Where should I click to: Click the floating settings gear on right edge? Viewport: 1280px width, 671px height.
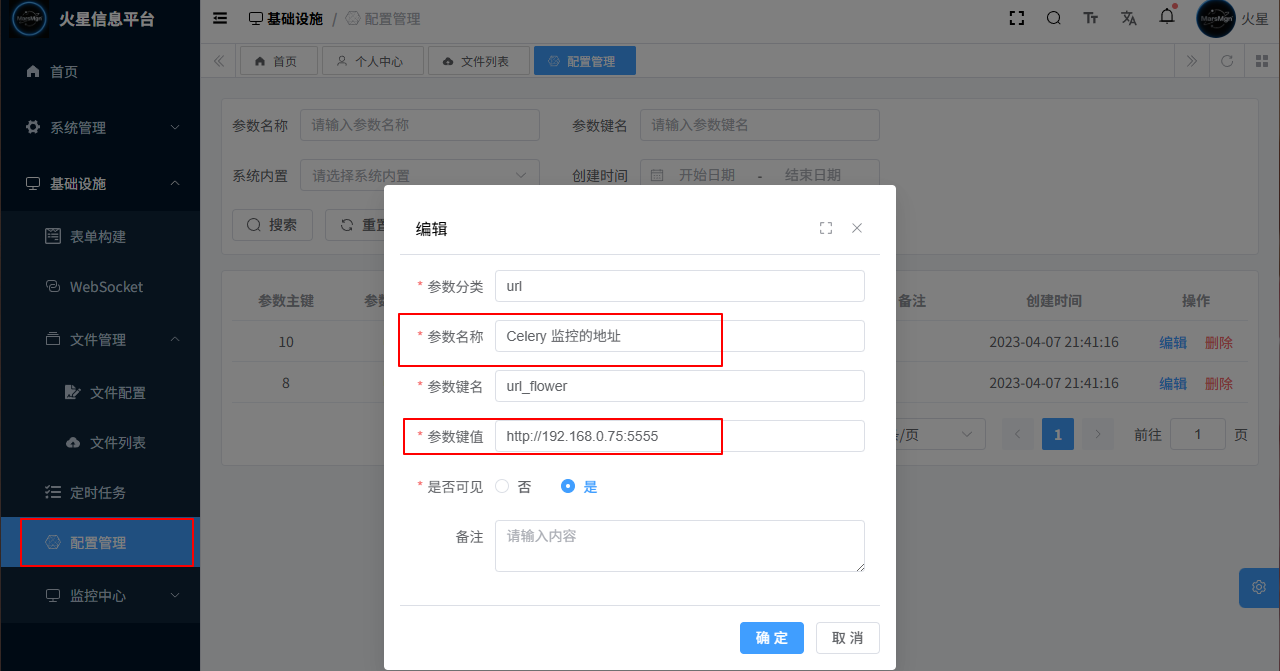(x=1259, y=587)
